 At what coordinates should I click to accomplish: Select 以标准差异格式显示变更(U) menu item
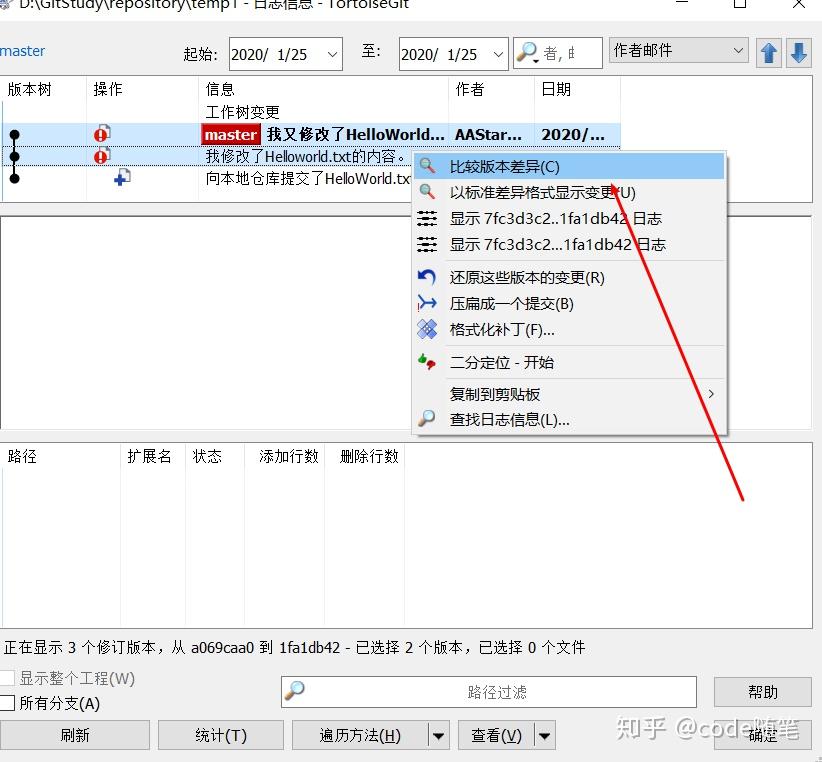569,192
